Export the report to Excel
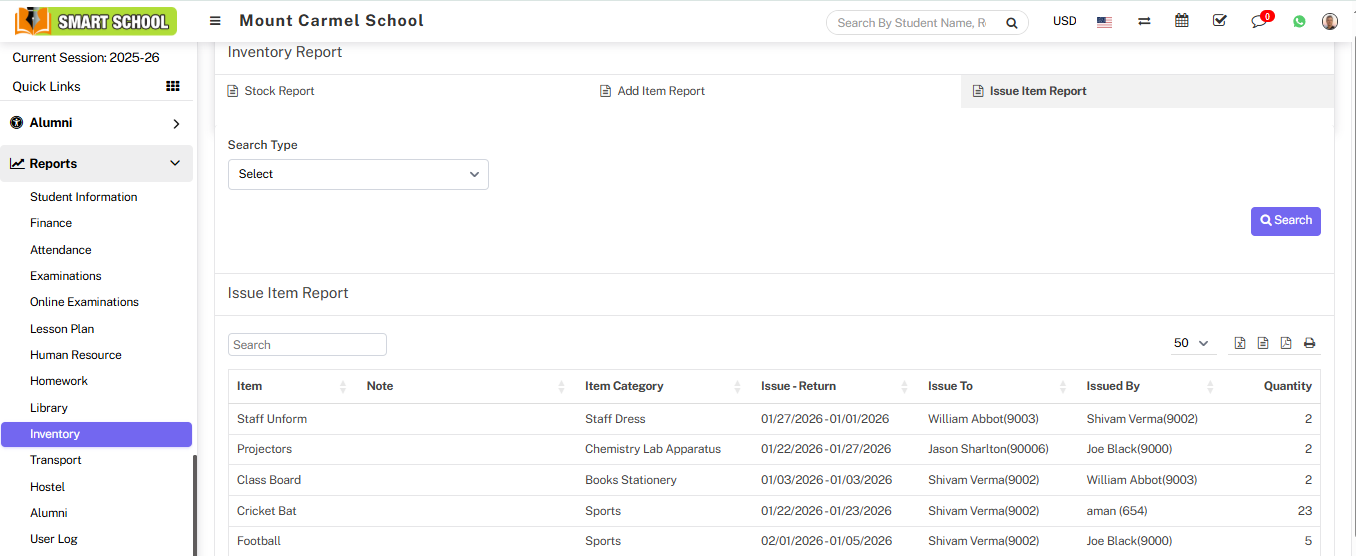The image size is (1356, 556). 1240,343
